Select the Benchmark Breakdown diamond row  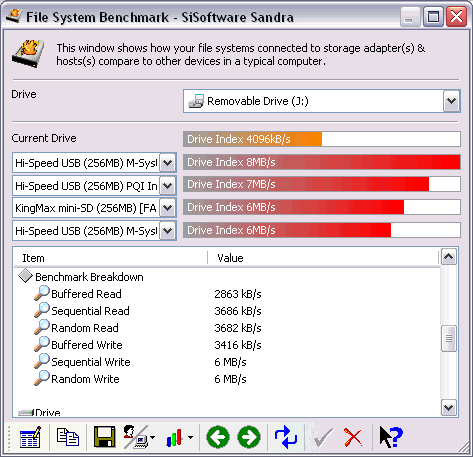pyautogui.click(x=81, y=277)
